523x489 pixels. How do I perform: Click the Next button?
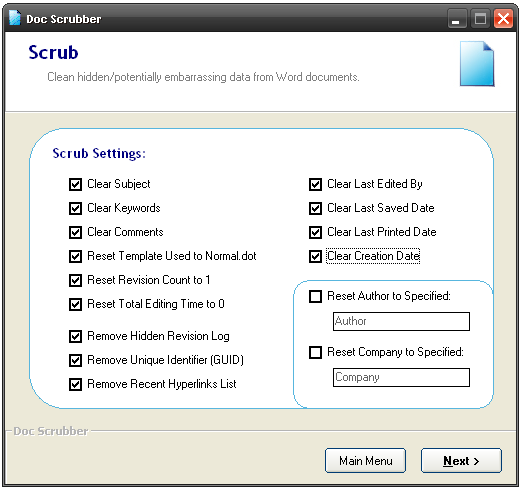pyautogui.click(x=461, y=461)
